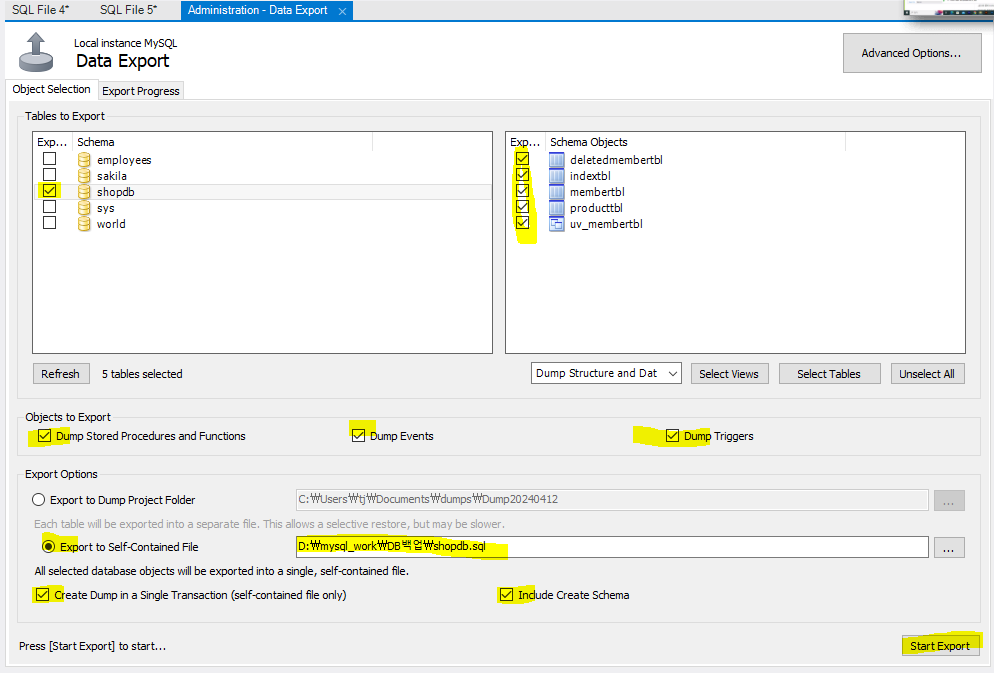Click the Schema column header
The image size is (994, 673).
click(223, 142)
